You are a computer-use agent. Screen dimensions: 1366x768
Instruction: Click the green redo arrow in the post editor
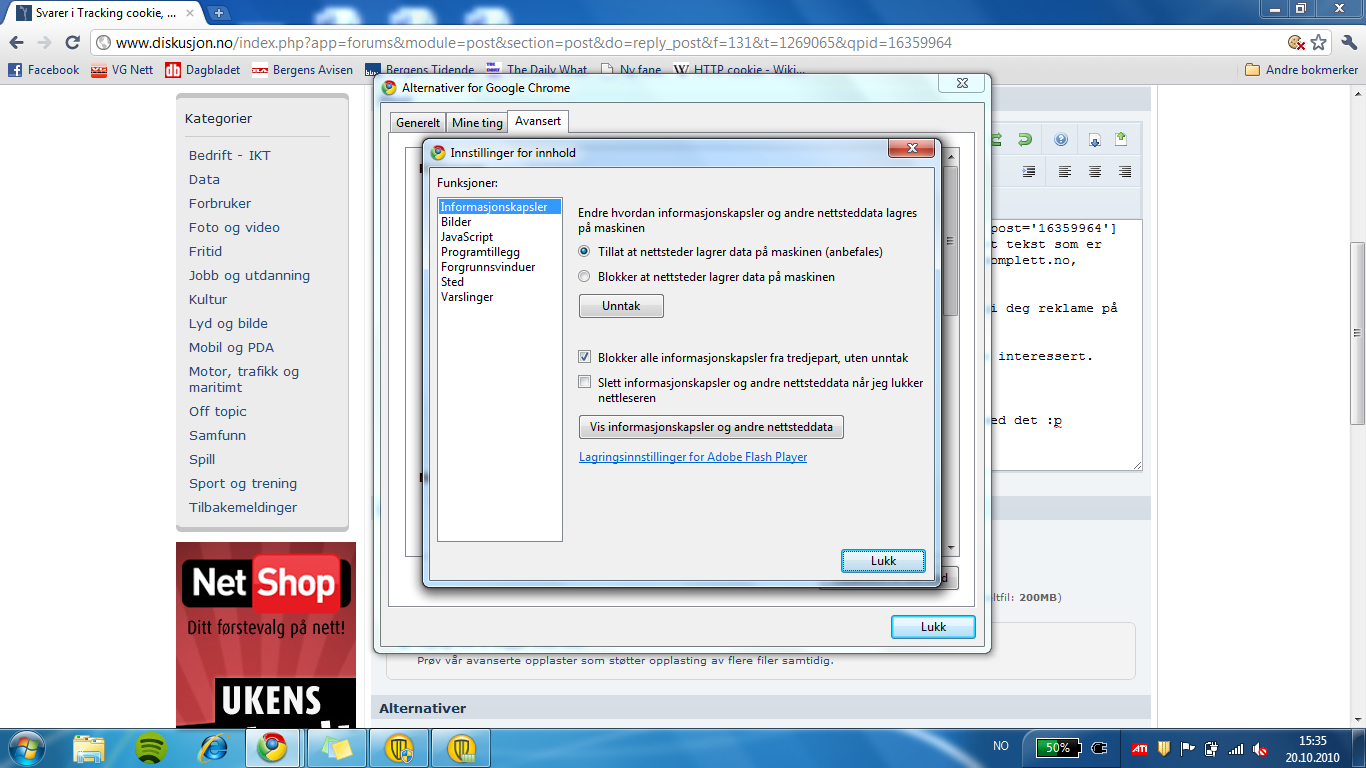(x=1025, y=140)
